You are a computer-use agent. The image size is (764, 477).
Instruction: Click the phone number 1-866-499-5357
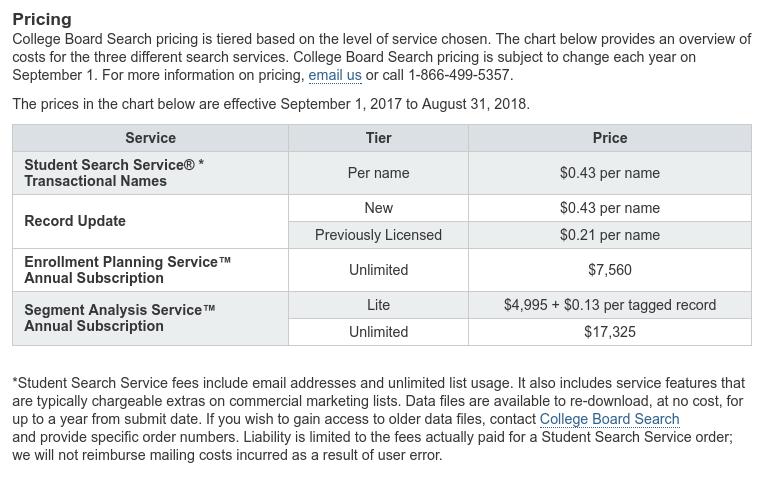(459, 75)
